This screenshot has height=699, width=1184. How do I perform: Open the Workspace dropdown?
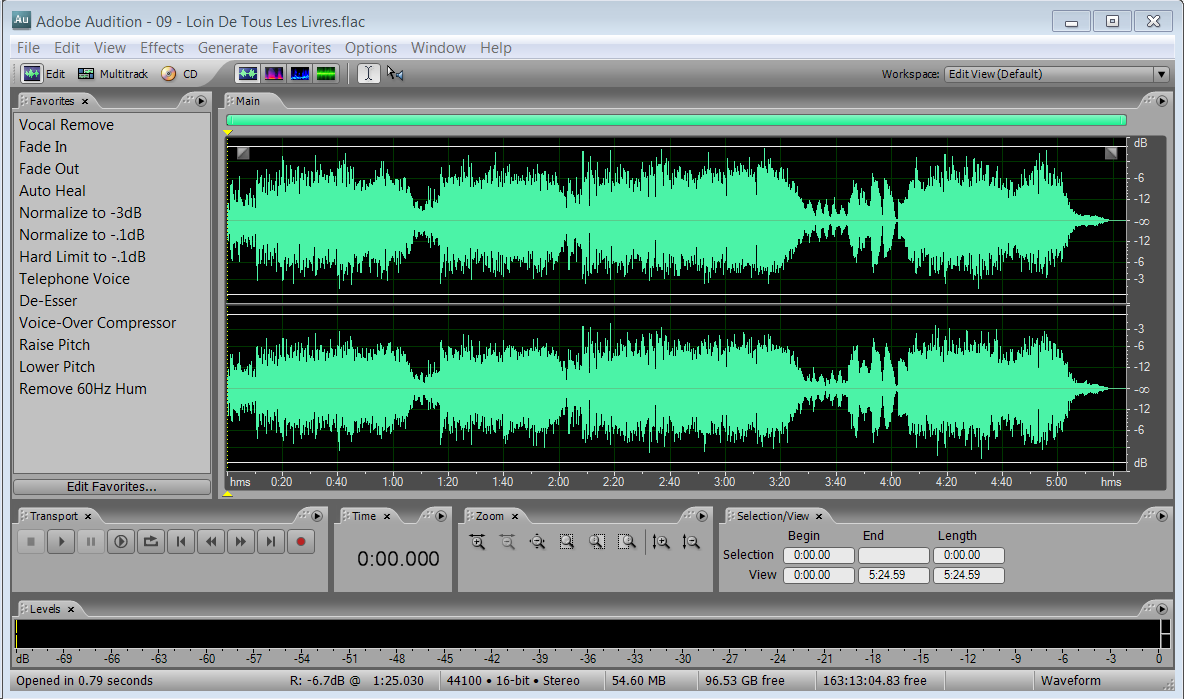[1161, 74]
